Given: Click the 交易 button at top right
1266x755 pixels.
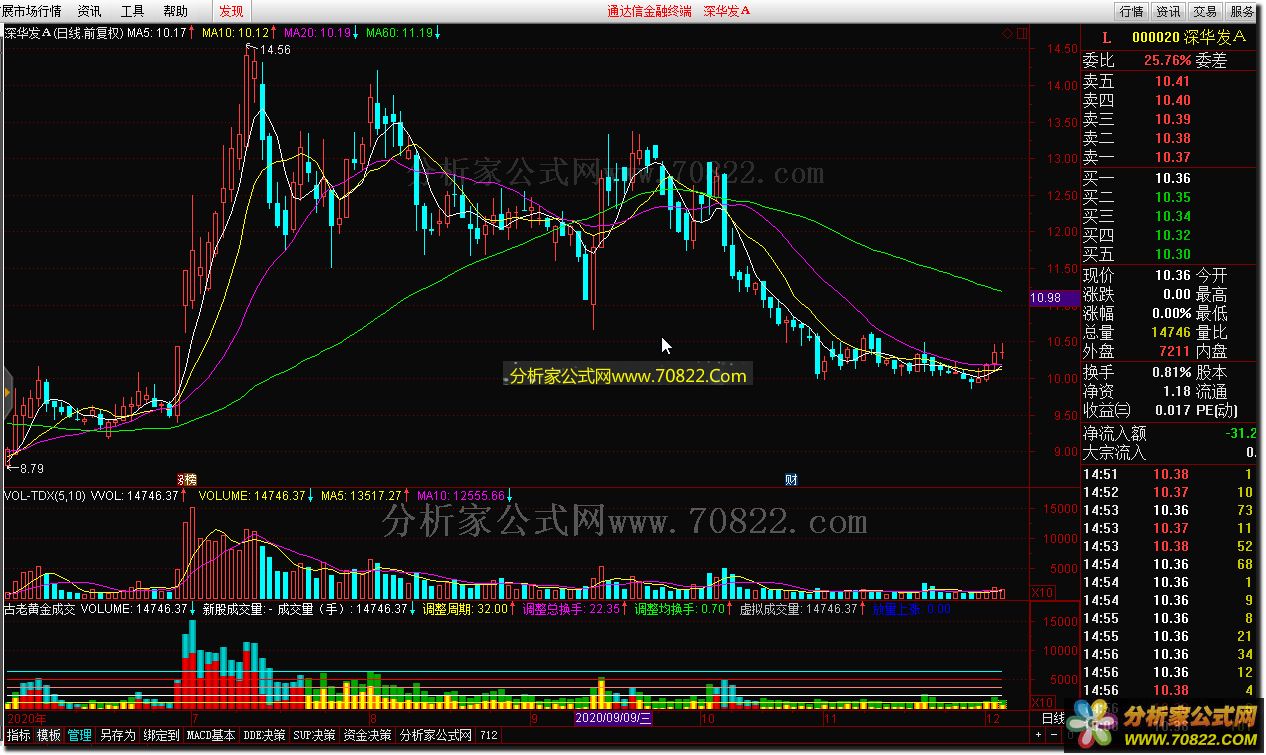Looking at the screenshot, I should 1205,11.
